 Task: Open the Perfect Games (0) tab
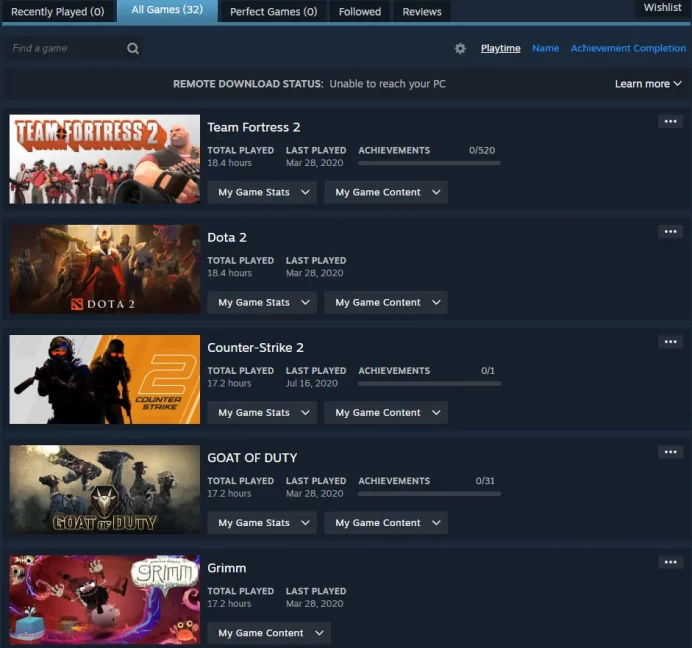[x=273, y=11]
